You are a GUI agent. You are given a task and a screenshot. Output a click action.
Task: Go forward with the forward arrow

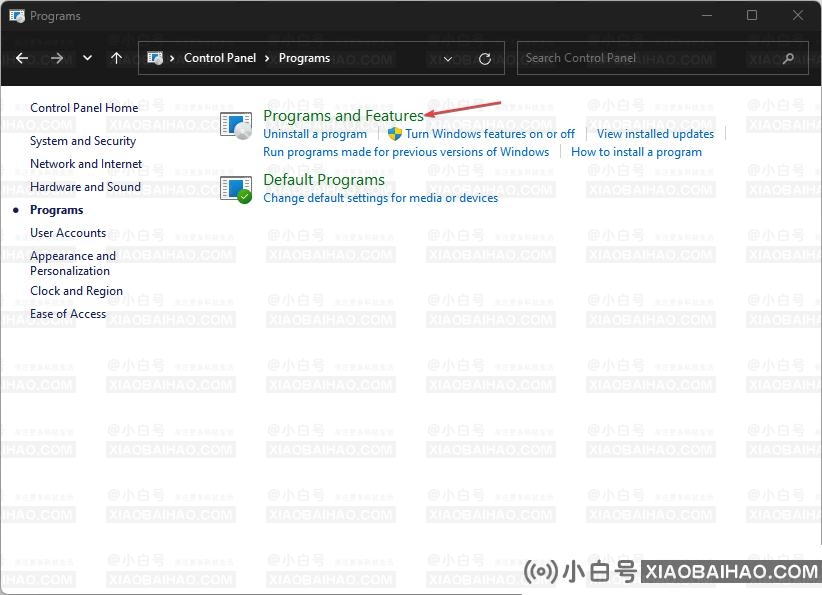pos(57,58)
